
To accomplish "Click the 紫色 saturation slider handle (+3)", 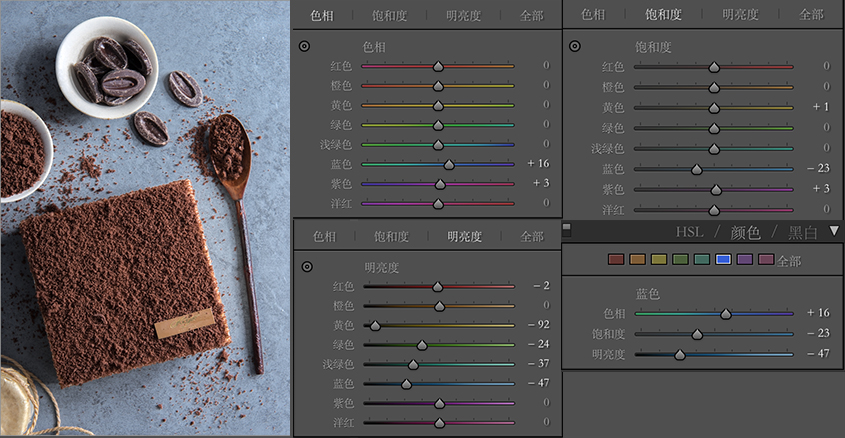I will (x=716, y=190).
